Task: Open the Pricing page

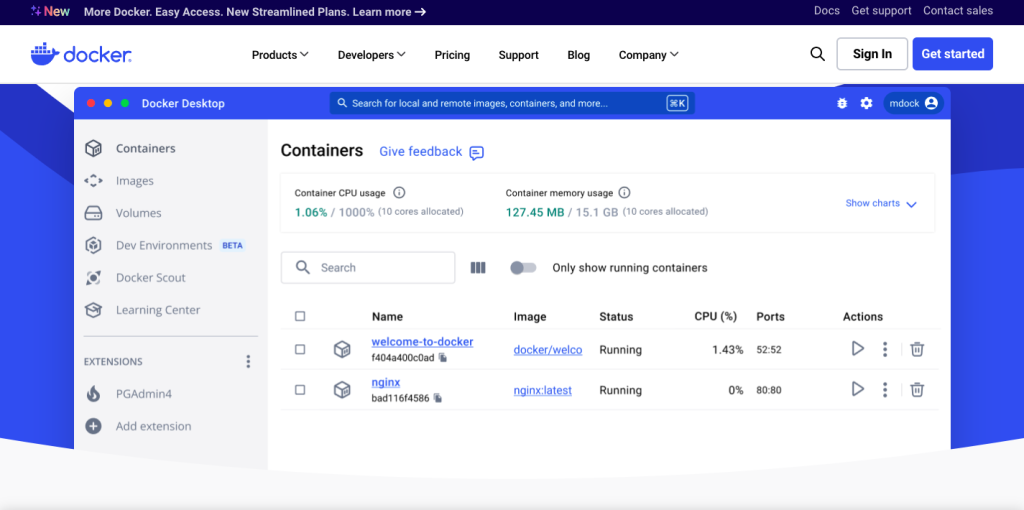Action: 452,55
